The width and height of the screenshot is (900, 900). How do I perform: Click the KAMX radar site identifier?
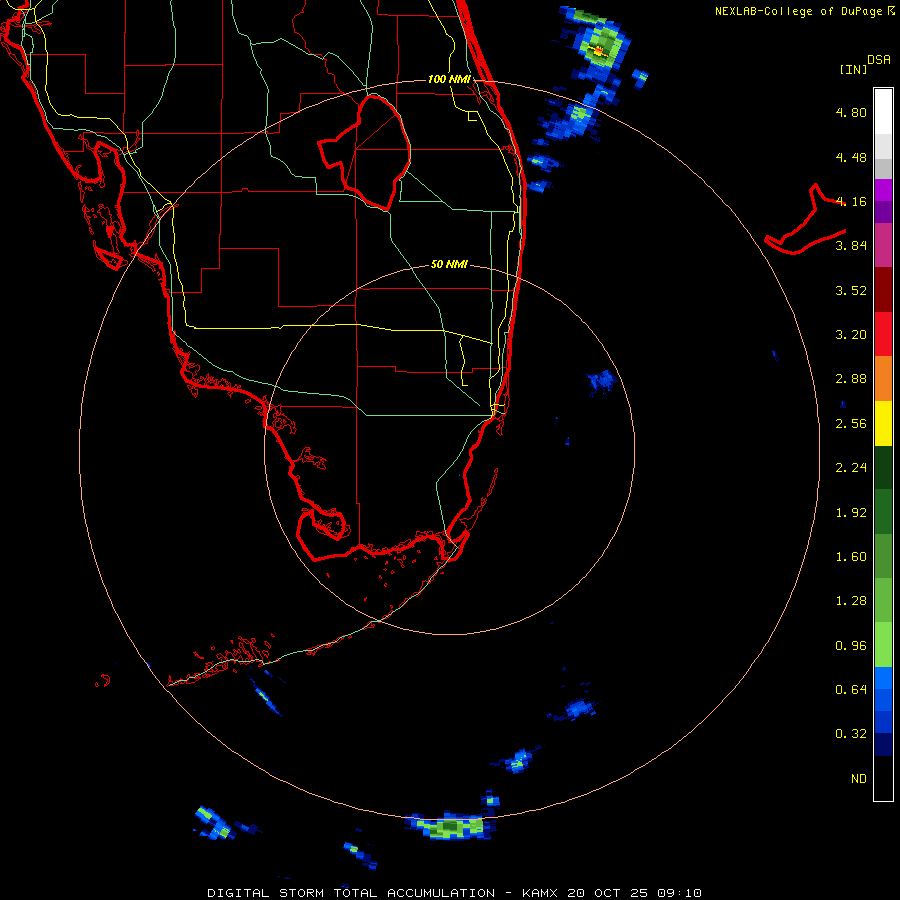click(542, 893)
